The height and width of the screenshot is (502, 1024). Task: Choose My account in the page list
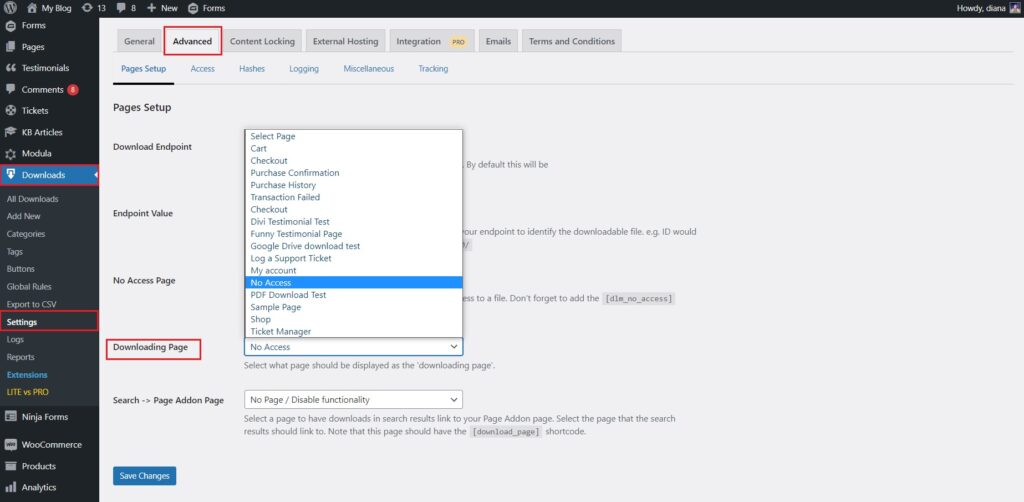pyautogui.click(x=353, y=270)
